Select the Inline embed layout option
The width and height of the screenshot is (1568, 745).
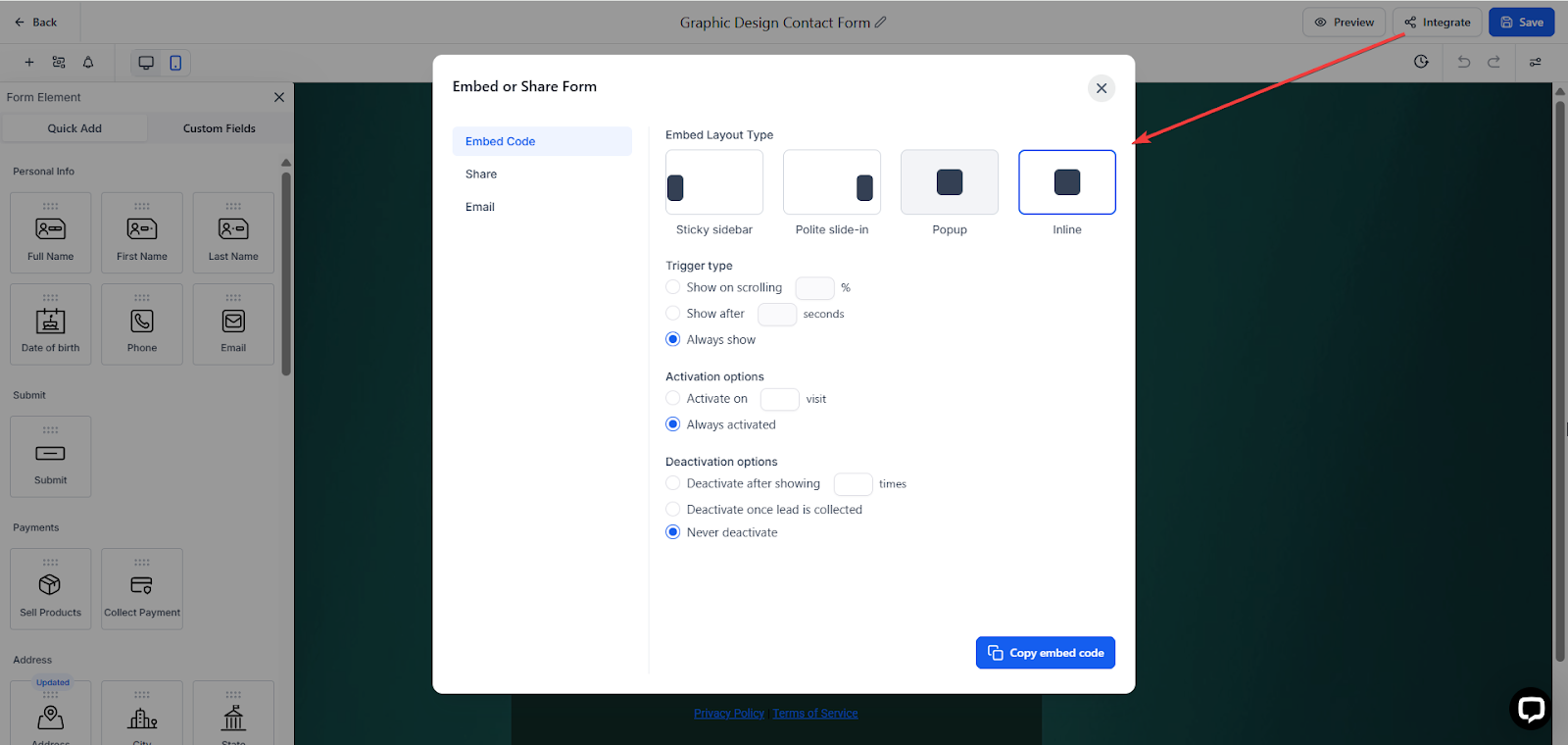1067,182
